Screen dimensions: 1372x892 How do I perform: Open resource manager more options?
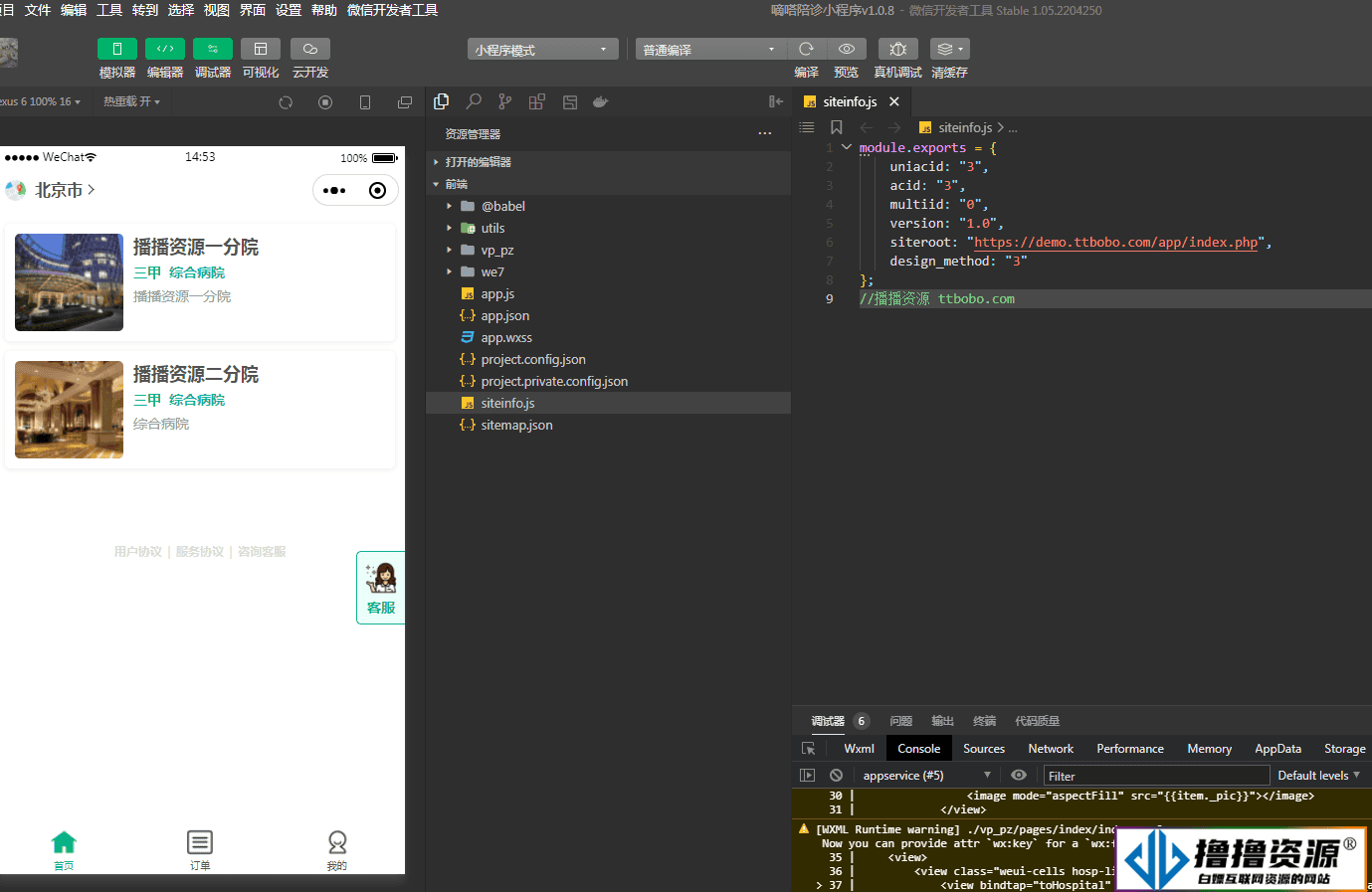(764, 133)
